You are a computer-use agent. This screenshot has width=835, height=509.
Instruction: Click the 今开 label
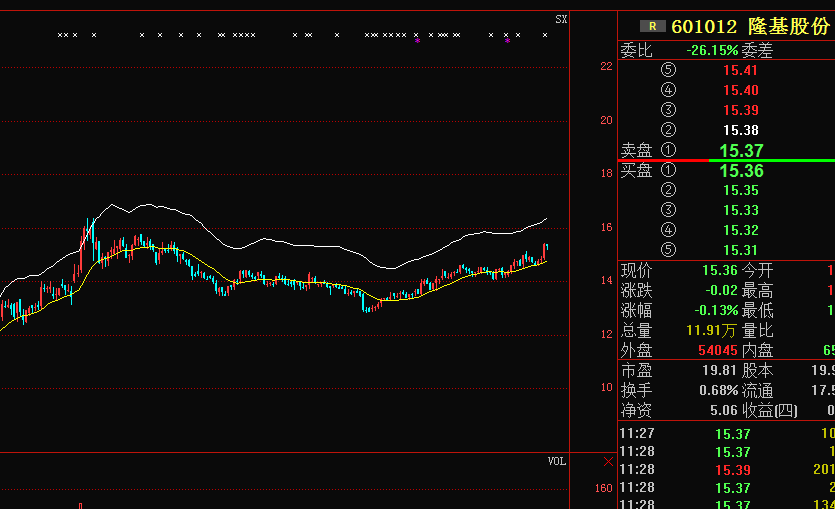click(x=757, y=270)
